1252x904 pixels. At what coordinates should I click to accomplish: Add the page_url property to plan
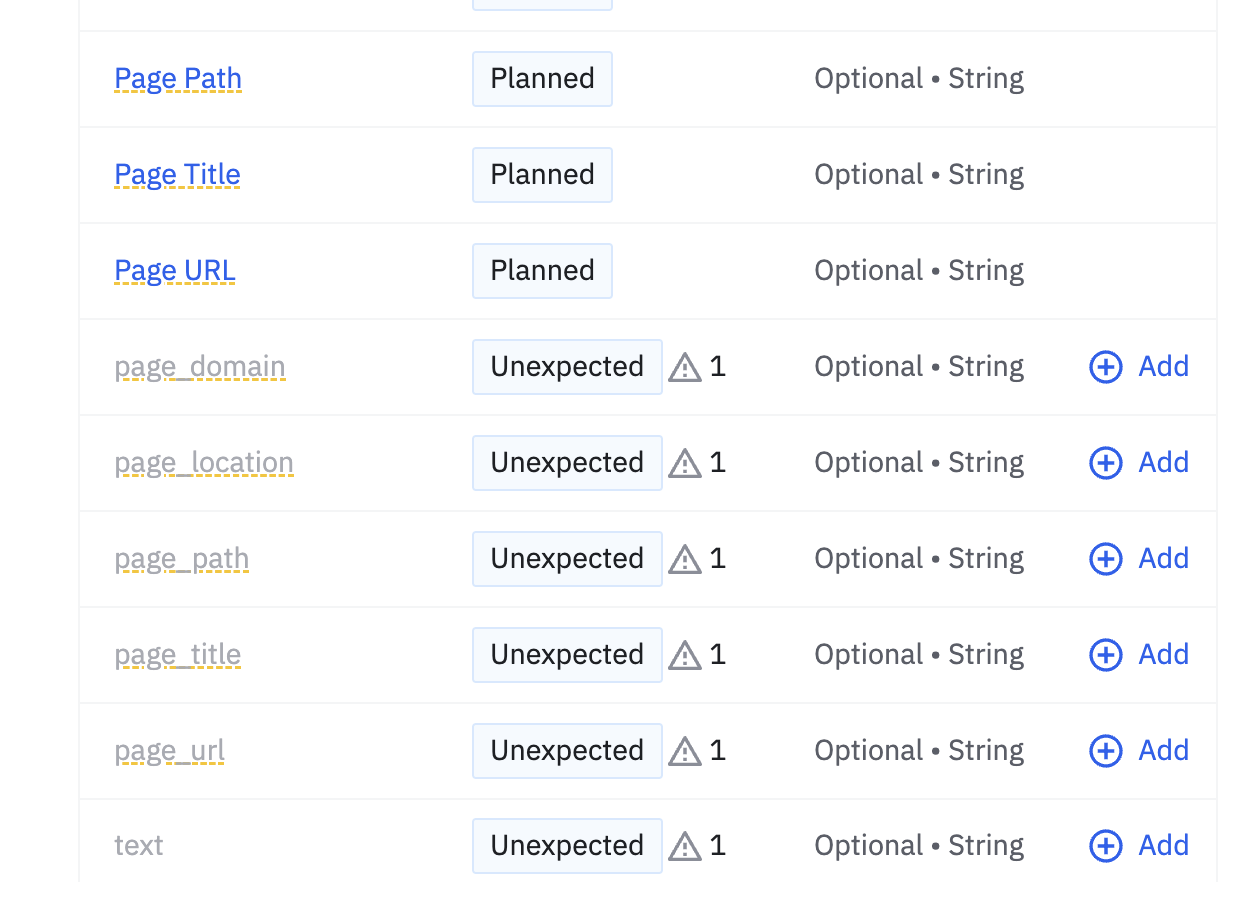tap(1139, 751)
